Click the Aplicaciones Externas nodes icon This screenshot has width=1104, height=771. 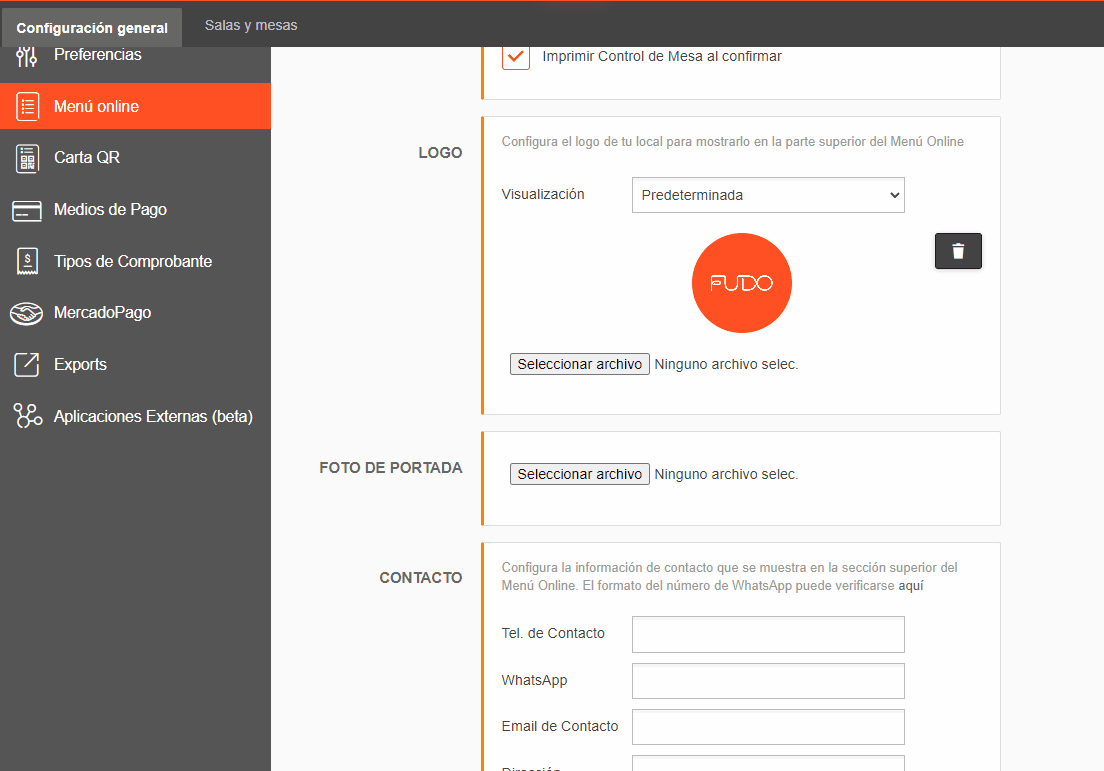[x=27, y=415]
